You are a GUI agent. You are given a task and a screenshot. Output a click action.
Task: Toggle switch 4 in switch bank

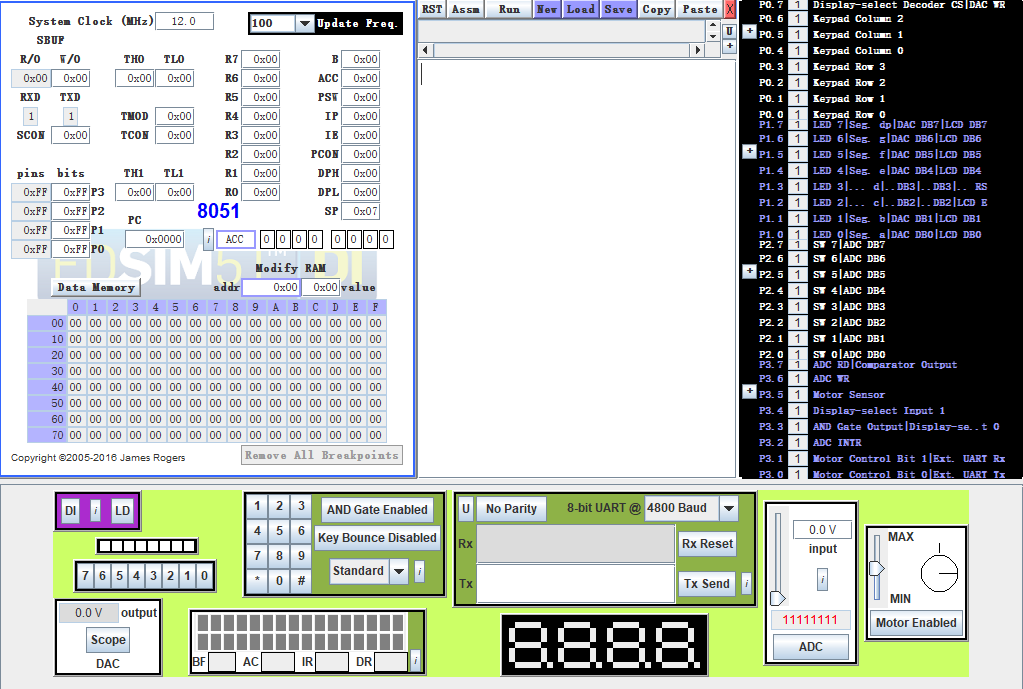tap(136, 575)
